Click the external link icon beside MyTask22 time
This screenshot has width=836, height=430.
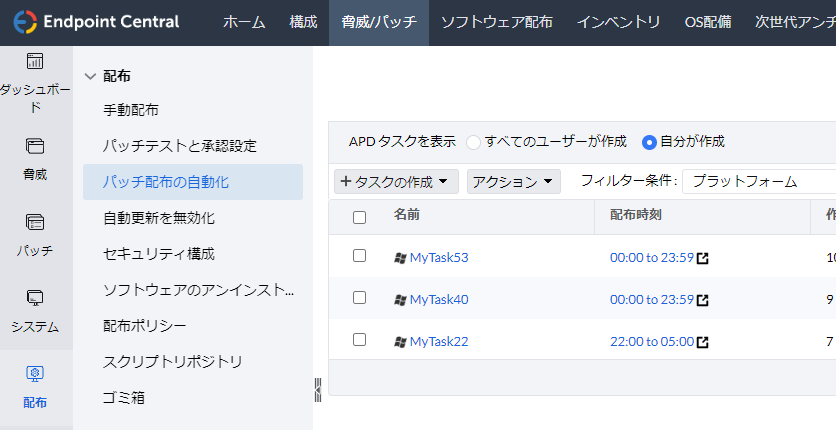703,342
